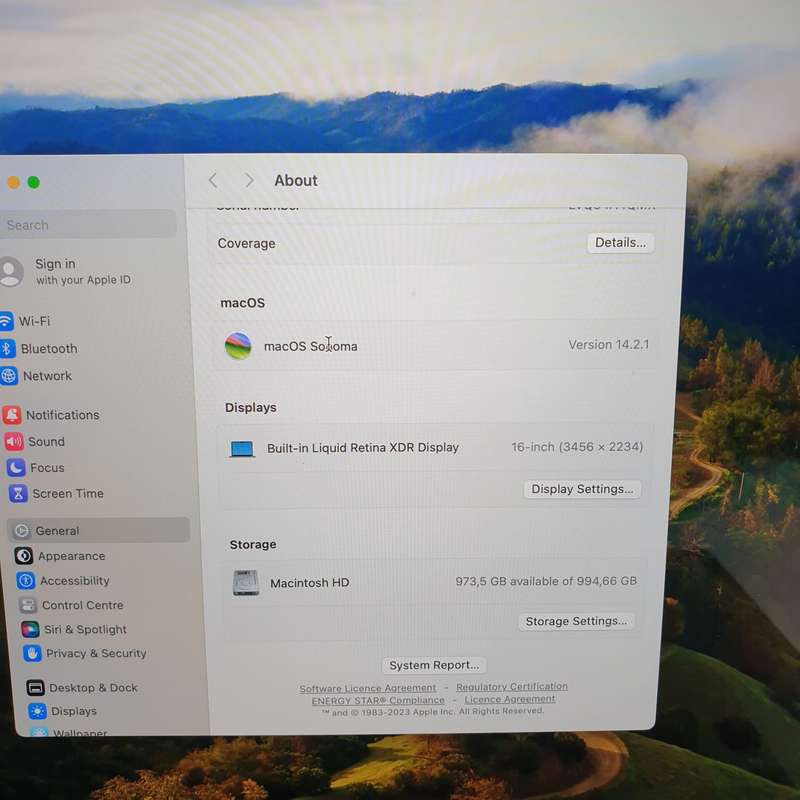Open ENERGY STAR Compliance link
The width and height of the screenshot is (800, 800).
[378, 701]
